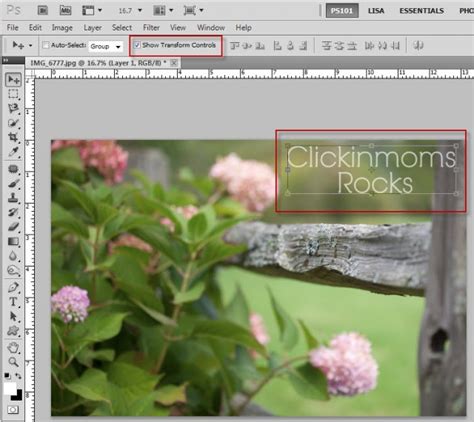Click the Align Top Edges icon

tap(235, 45)
